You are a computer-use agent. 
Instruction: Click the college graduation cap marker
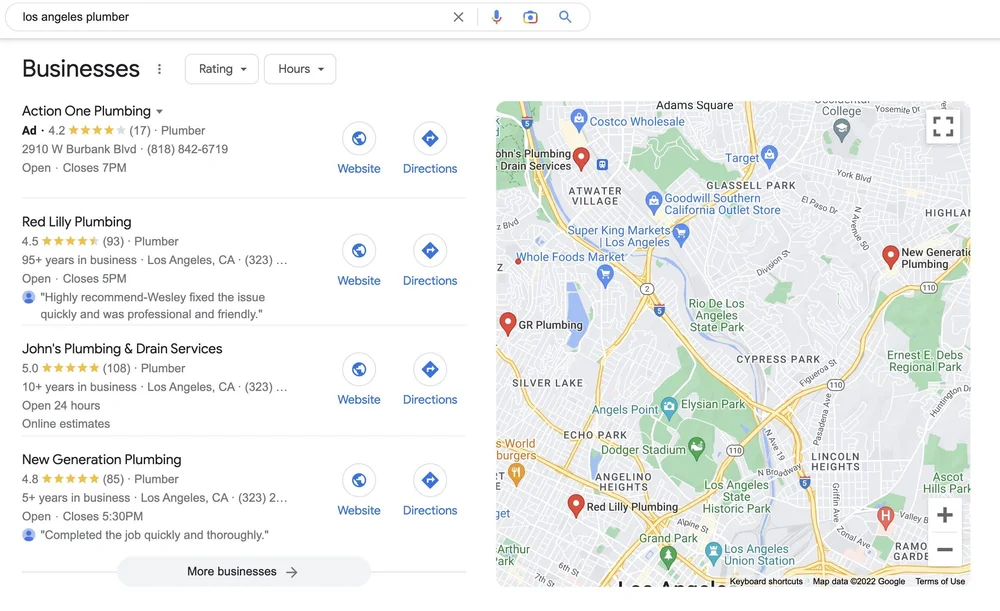(x=842, y=130)
